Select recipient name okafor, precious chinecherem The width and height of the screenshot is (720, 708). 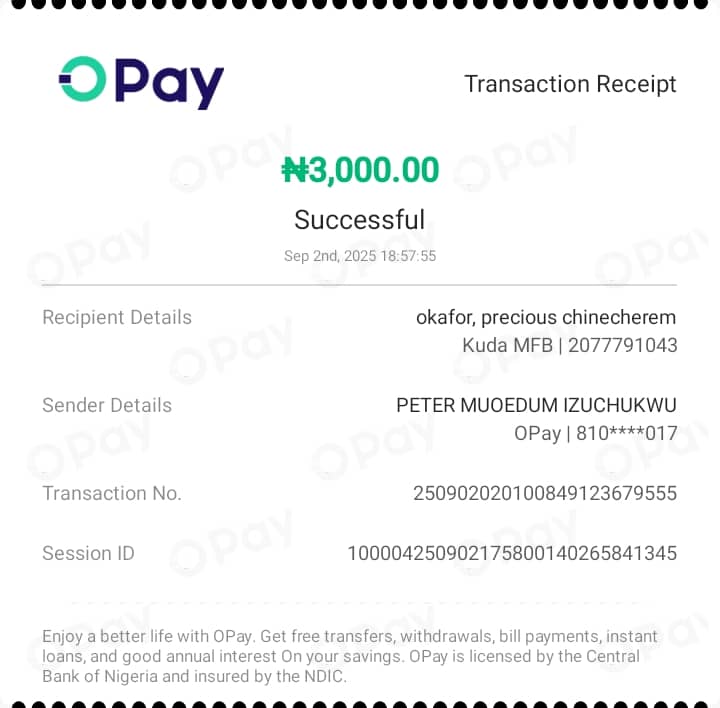click(546, 317)
